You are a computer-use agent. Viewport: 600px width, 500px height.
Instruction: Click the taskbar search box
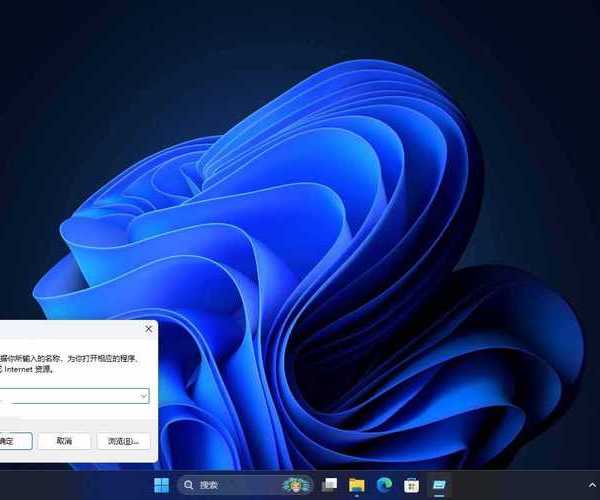245,485
